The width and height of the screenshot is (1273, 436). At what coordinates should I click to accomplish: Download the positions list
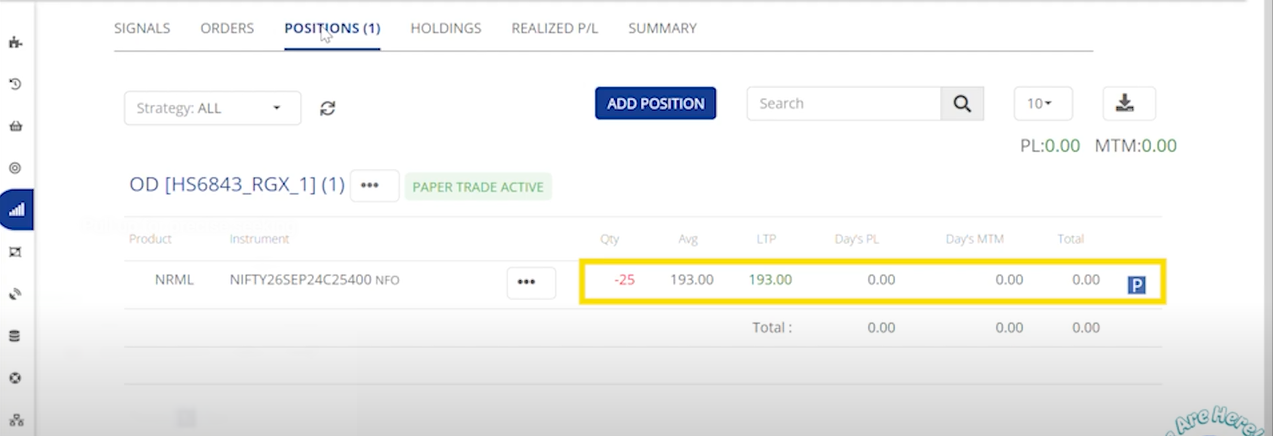[x=1129, y=103]
